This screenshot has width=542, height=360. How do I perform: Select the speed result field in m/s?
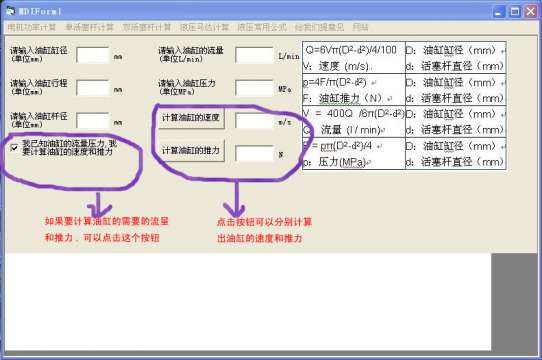(254, 121)
